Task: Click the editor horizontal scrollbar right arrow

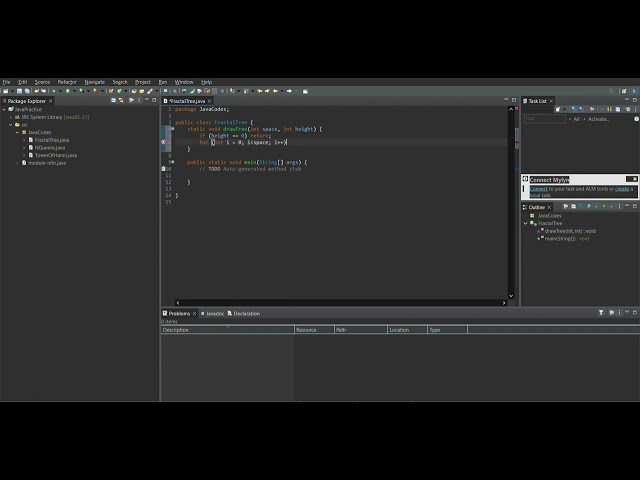Action: coord(504,303)
